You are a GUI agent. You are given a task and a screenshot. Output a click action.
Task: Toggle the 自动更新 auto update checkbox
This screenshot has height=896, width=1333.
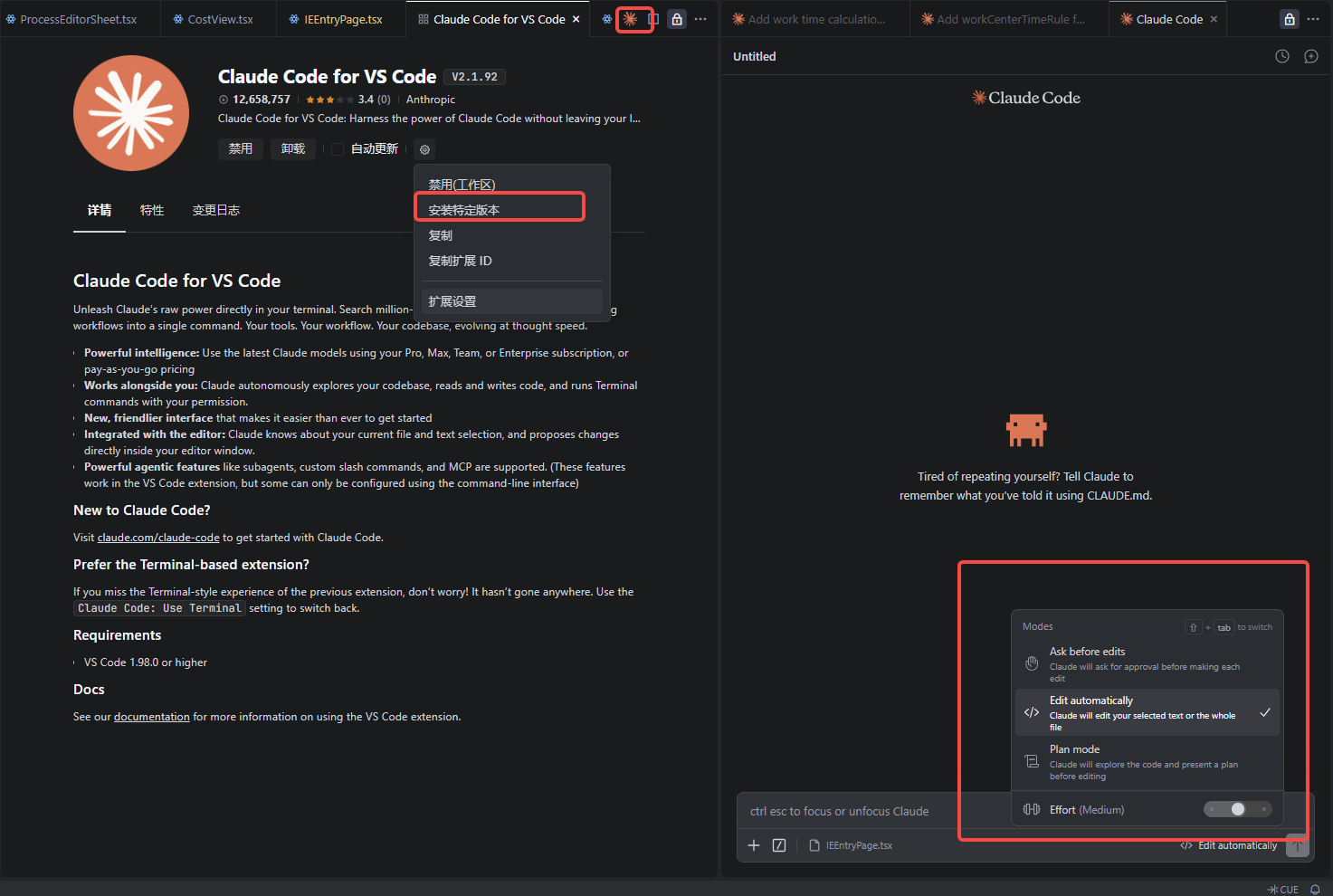338,149
